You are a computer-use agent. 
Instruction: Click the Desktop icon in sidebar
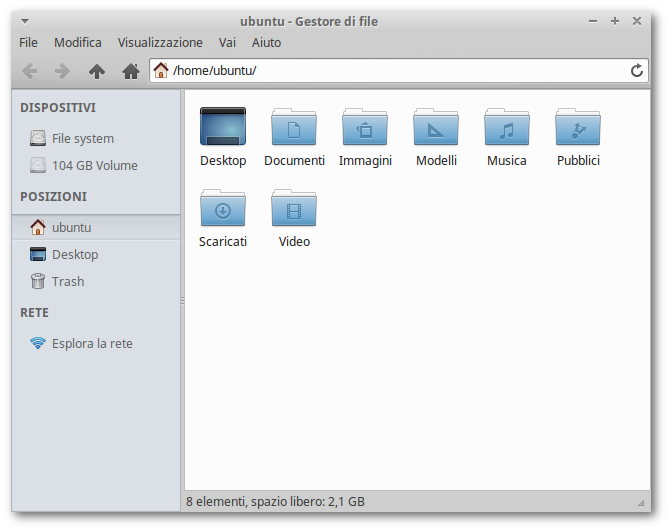38,254
